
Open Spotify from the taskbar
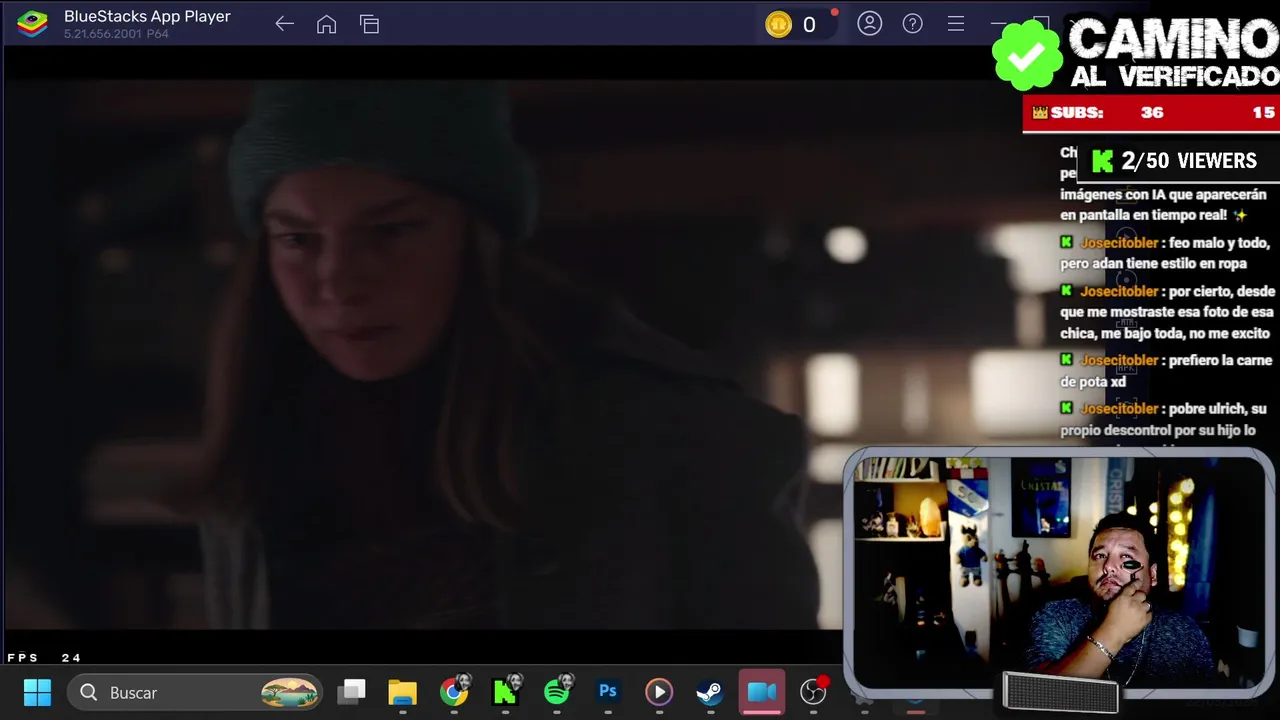558,691
